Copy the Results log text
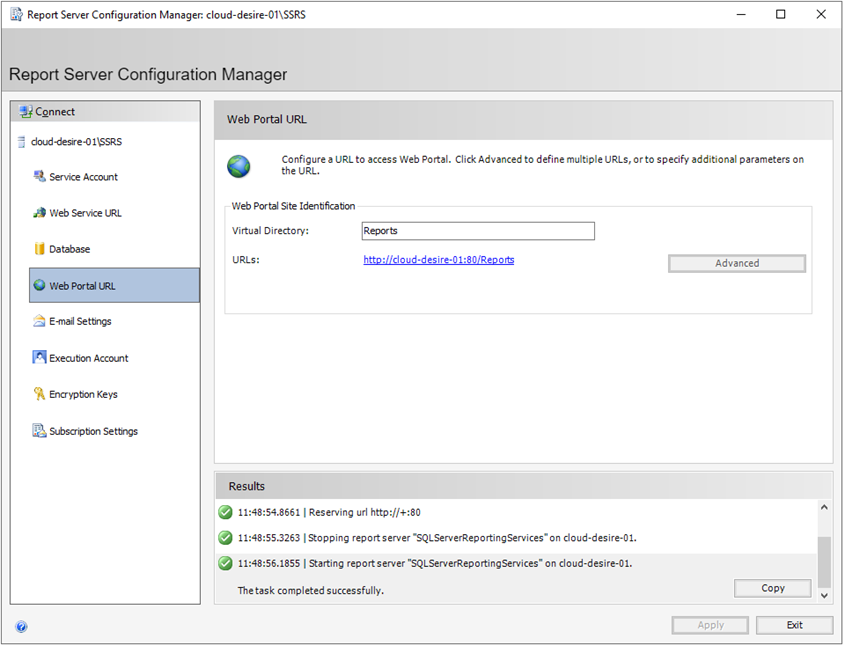 tap(771, 588)
